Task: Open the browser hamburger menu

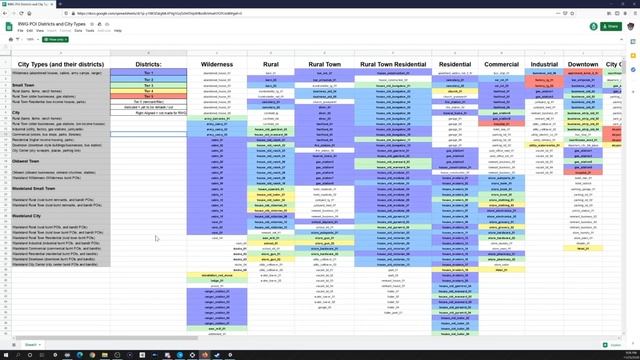Action: pos(635,13)
